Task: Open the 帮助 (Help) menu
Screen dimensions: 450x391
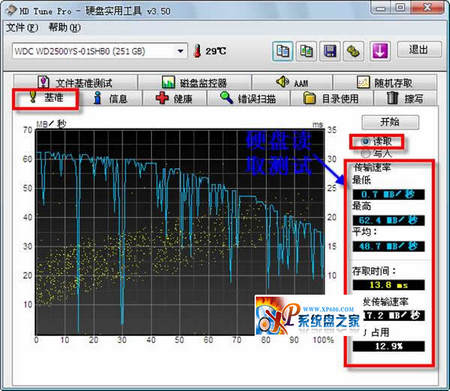Action: 64,28
